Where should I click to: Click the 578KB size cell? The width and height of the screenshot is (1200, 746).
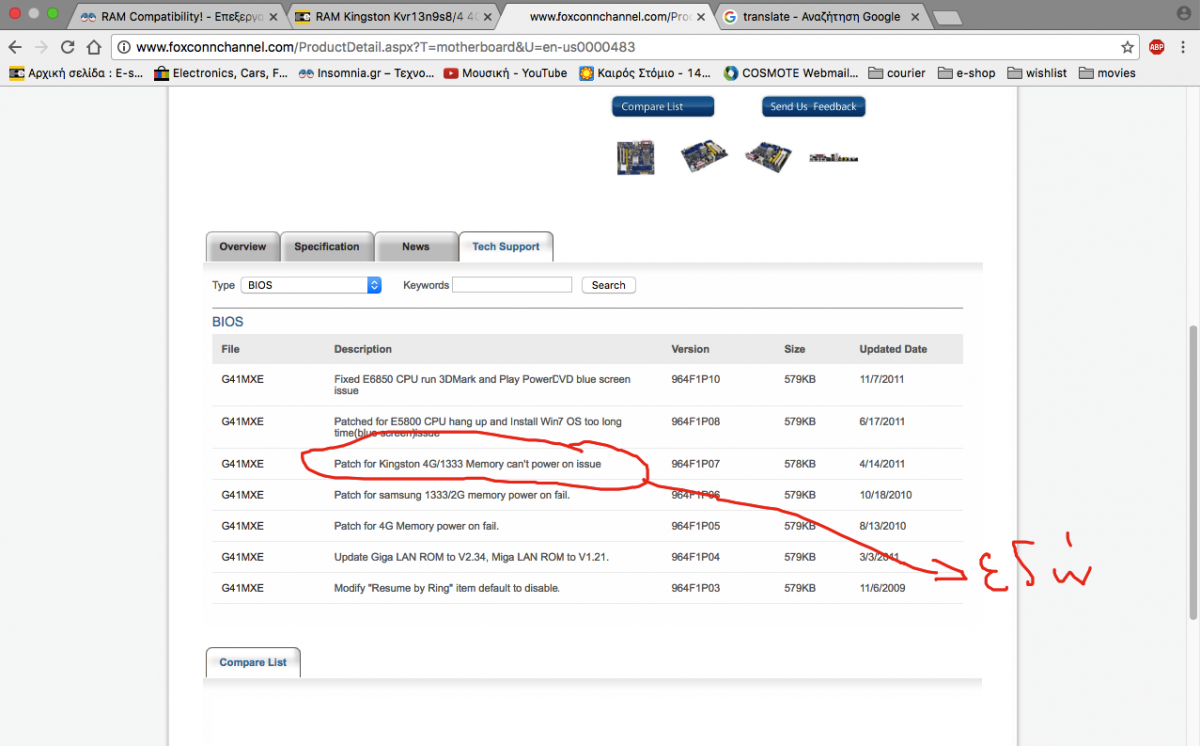point(800,464)
